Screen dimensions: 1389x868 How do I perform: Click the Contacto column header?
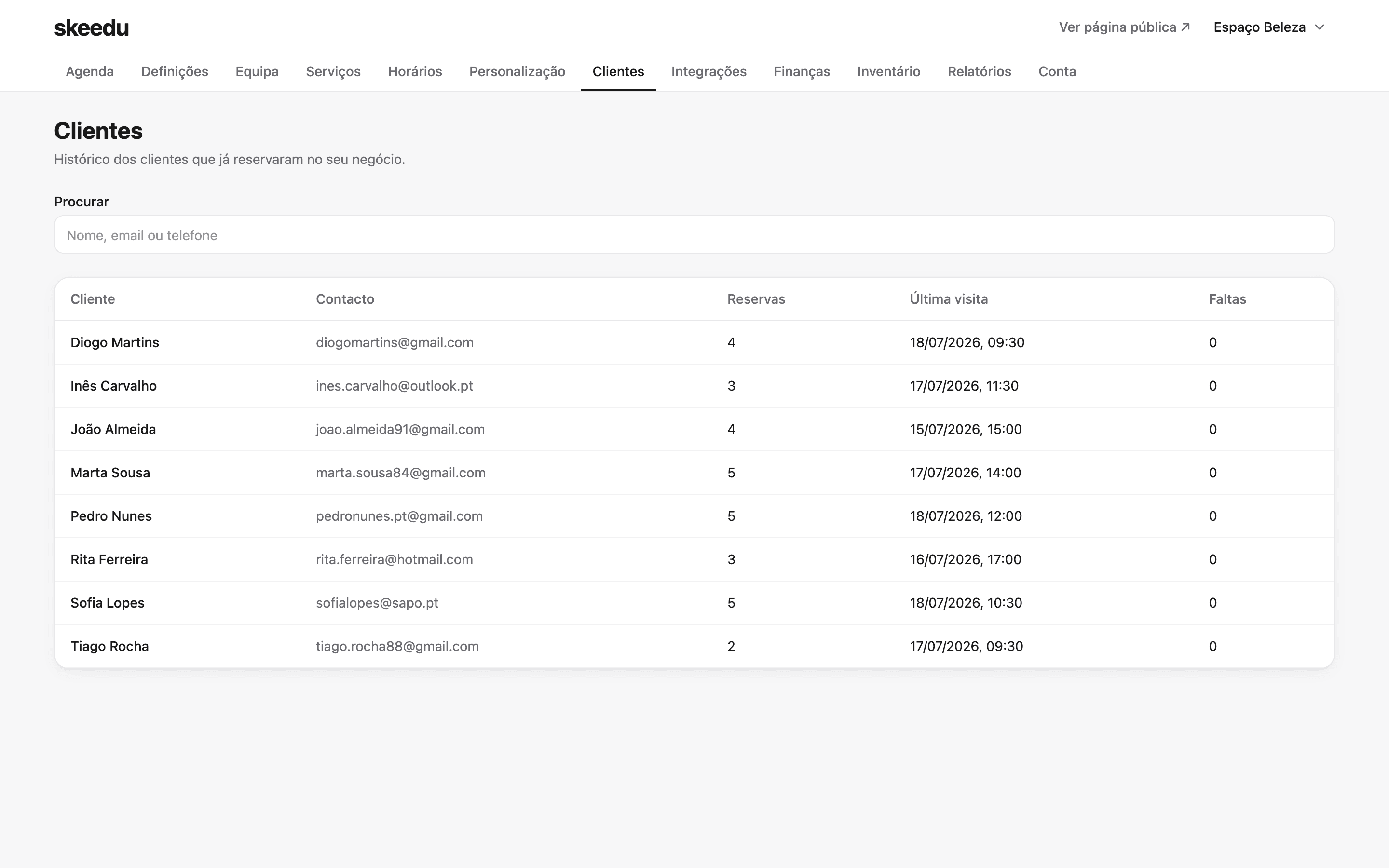coord(345,299)
